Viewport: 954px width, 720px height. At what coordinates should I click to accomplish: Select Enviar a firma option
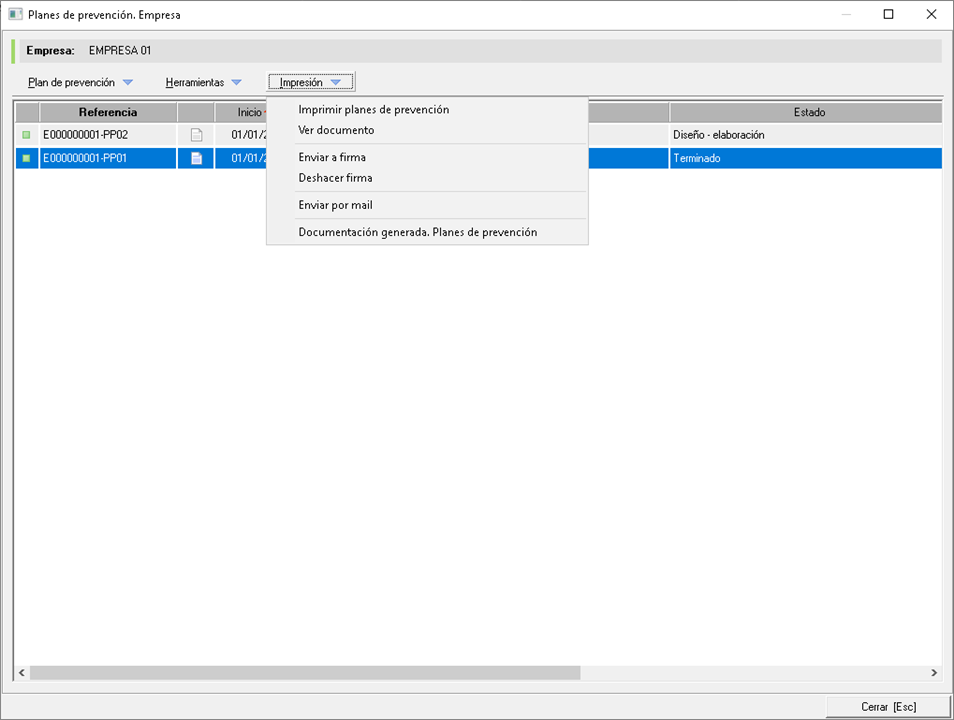pyautogui.click(x=332, y=157)
